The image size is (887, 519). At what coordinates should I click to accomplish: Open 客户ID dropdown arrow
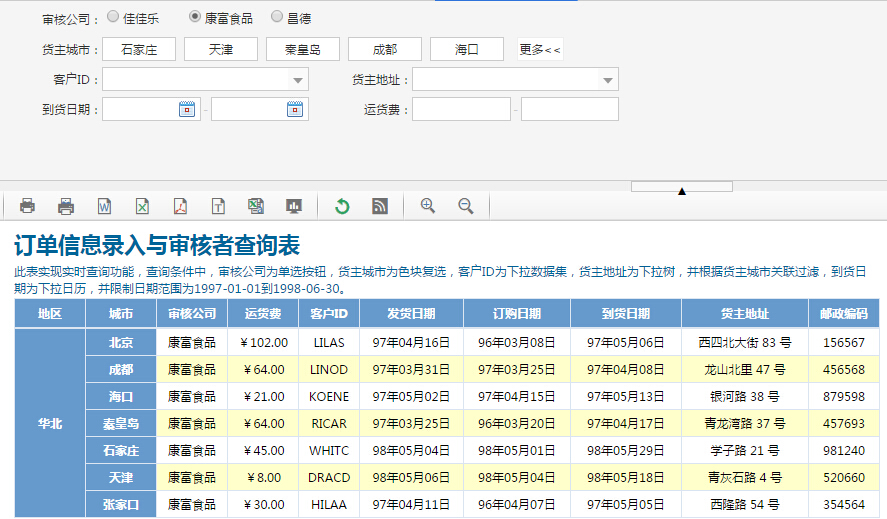click(x=298, y=80)
